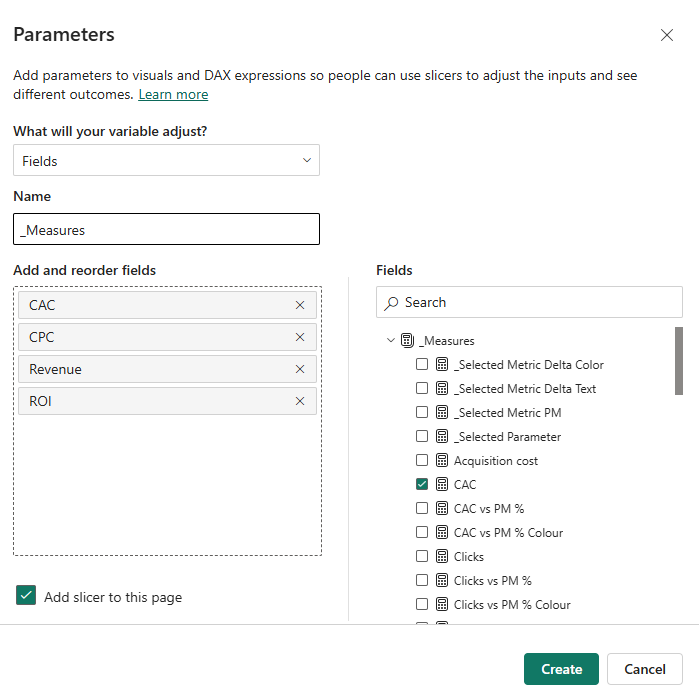Click the Fields search box

(529, 302)
